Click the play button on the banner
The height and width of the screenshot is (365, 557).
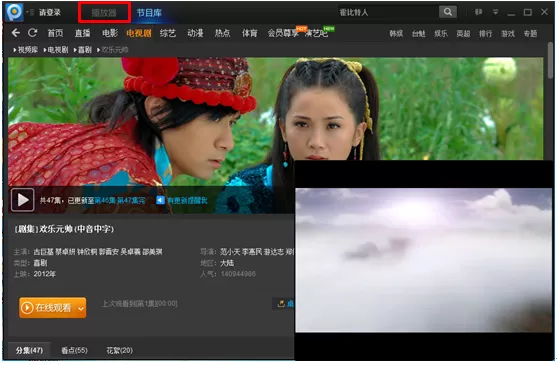click(x=22, y=200)
